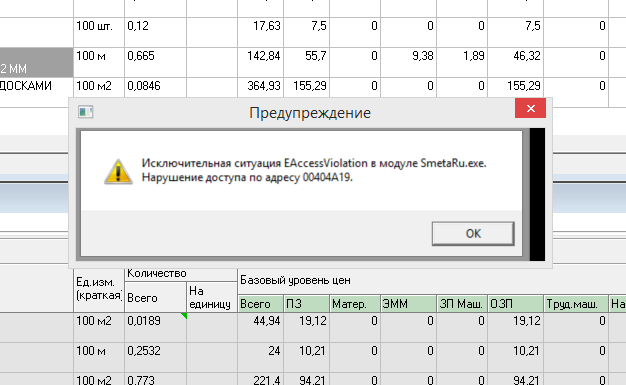Select the Количество column group header
The height and width of the screenshot is (385, 626).
pyautogui.click(x=181, y=274)
